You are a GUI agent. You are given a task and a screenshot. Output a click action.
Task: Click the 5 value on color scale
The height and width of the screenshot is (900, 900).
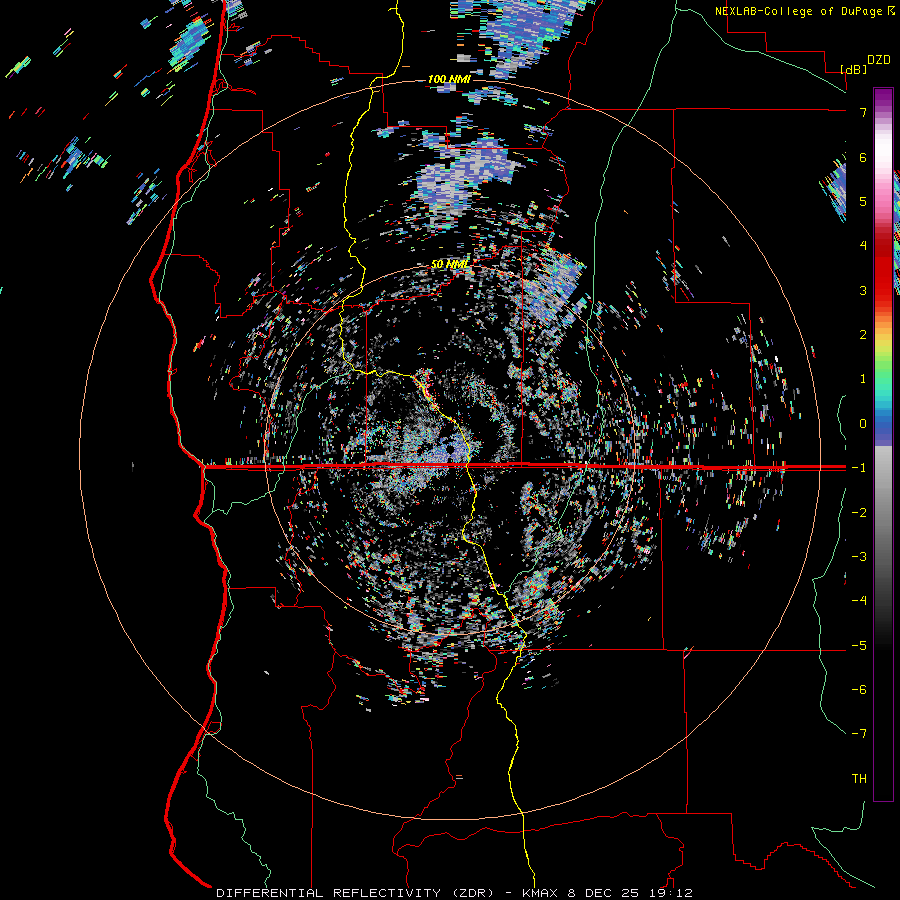pyautogui.click(x=863, y=201)
